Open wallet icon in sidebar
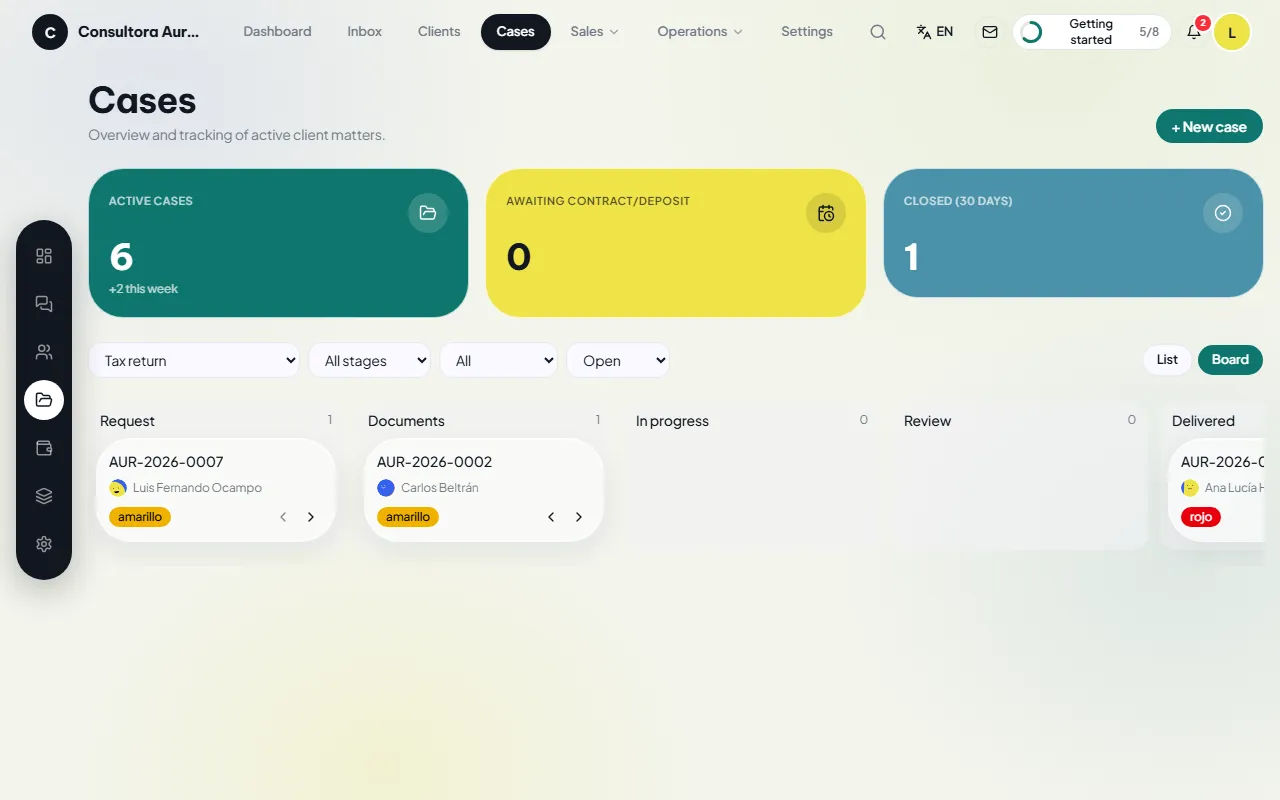This screenshot has width=1280, height=800. point(44,448)
